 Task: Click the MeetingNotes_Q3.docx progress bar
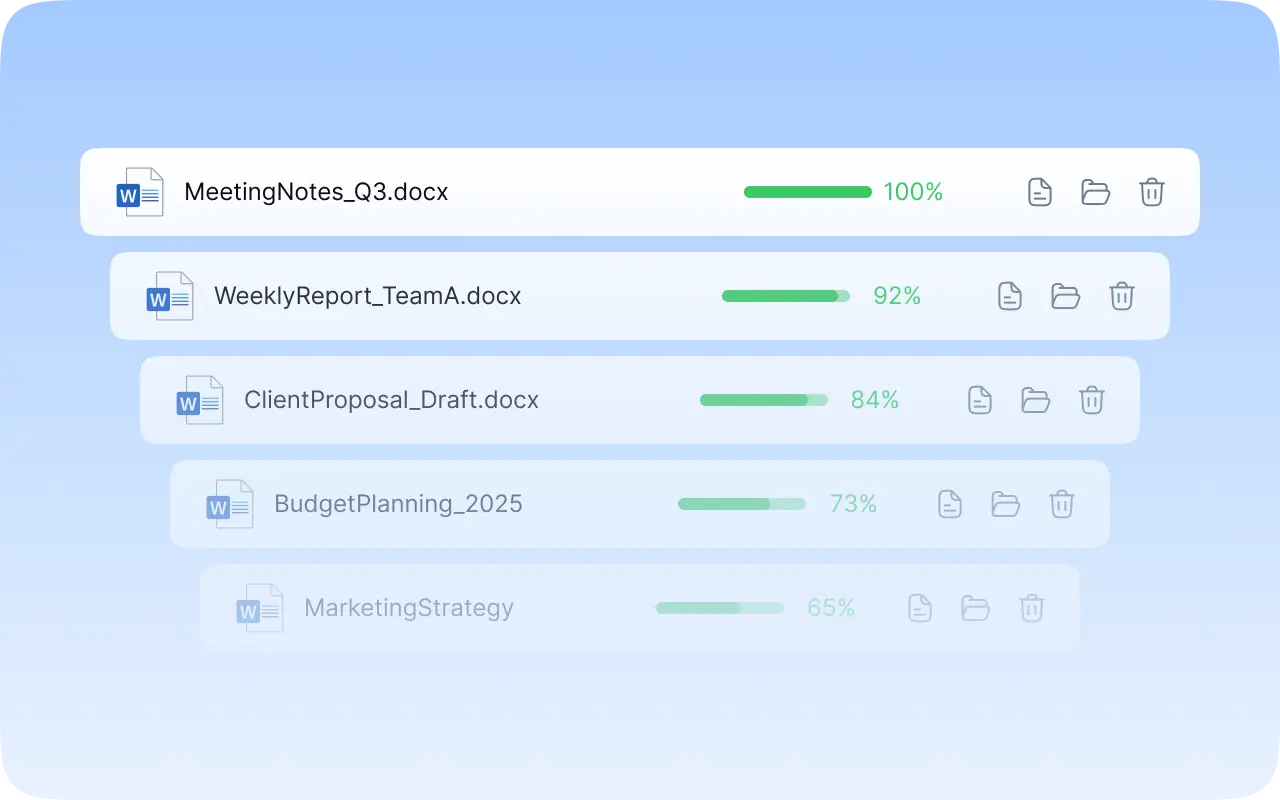coord(808,192)
